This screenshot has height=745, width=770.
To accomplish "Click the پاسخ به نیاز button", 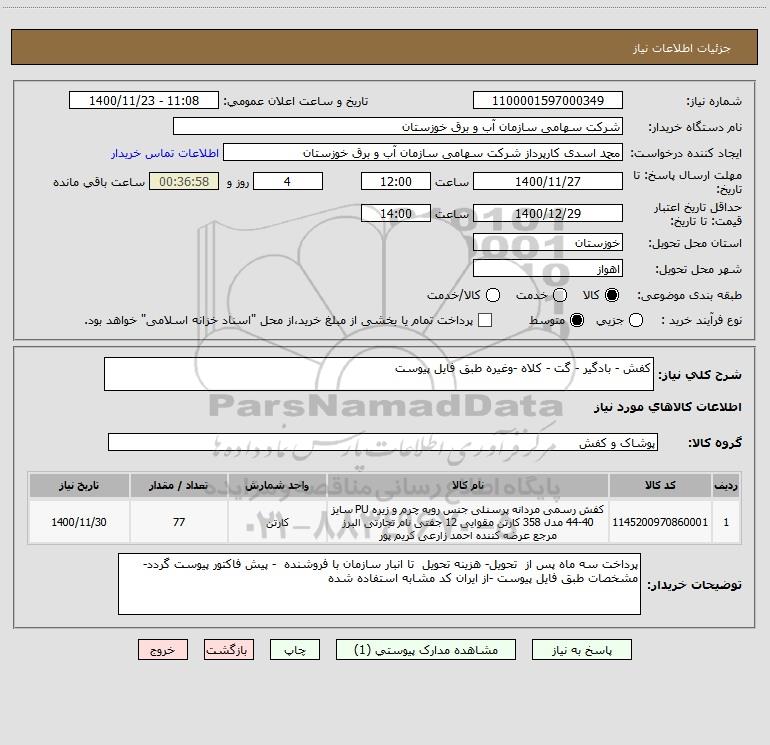I will [x=581, y=650].
